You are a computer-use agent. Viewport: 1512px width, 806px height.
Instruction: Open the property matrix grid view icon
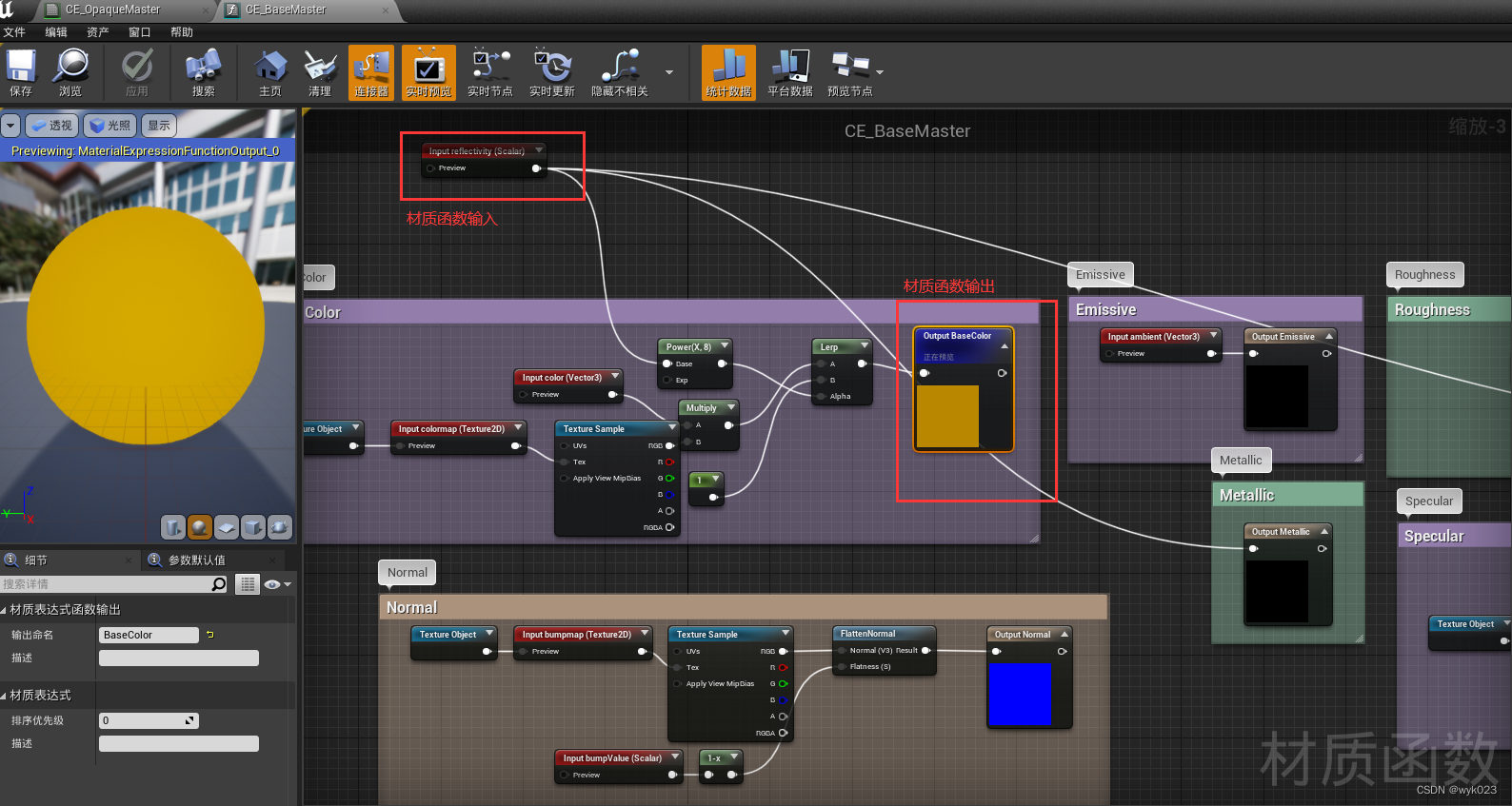click(x=248, y=584)
